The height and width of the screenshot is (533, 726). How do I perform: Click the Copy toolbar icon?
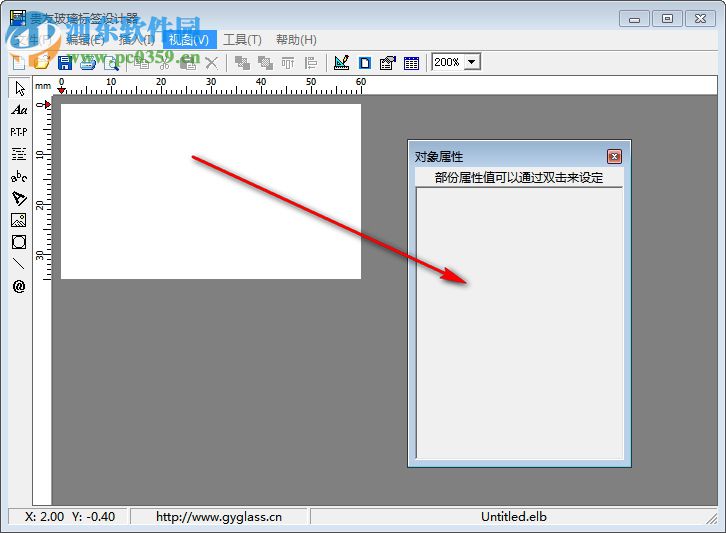click(x=141, y=63)
